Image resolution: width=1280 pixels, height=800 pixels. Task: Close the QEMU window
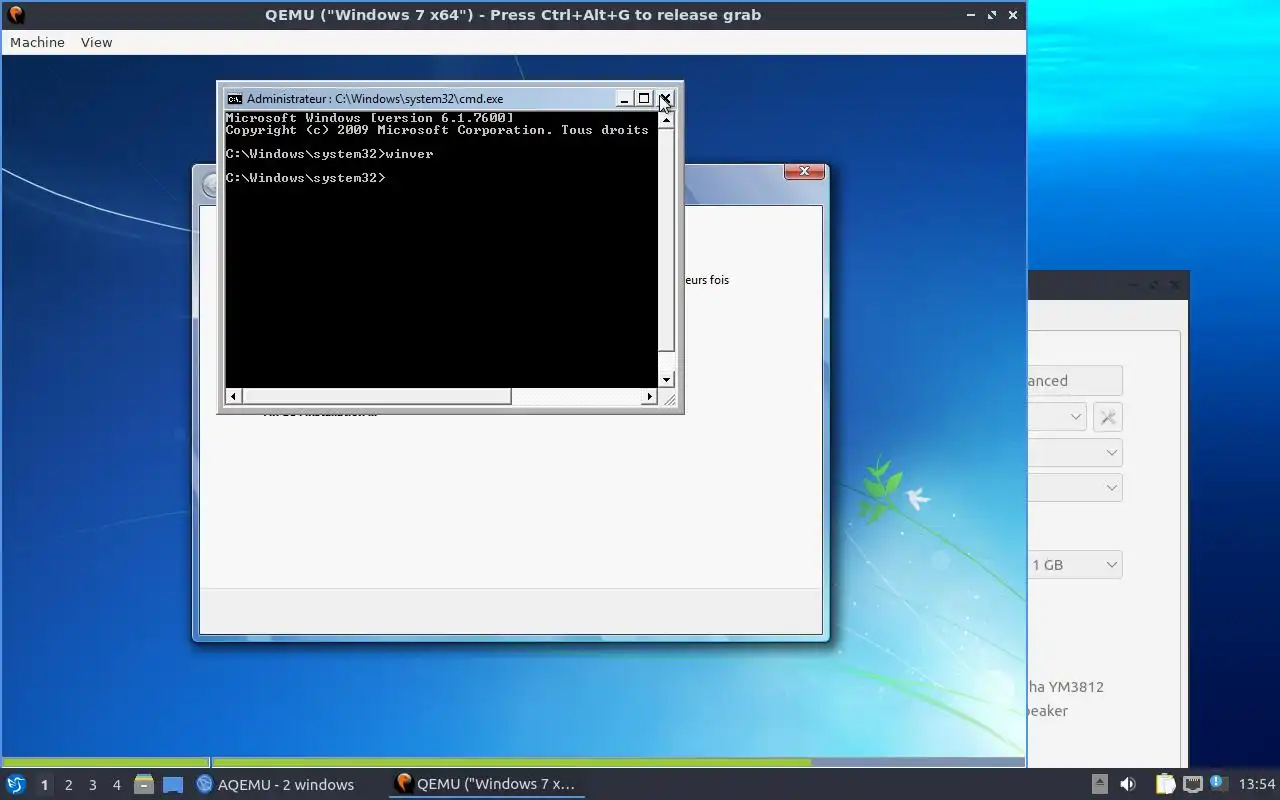coord(1013,15)
